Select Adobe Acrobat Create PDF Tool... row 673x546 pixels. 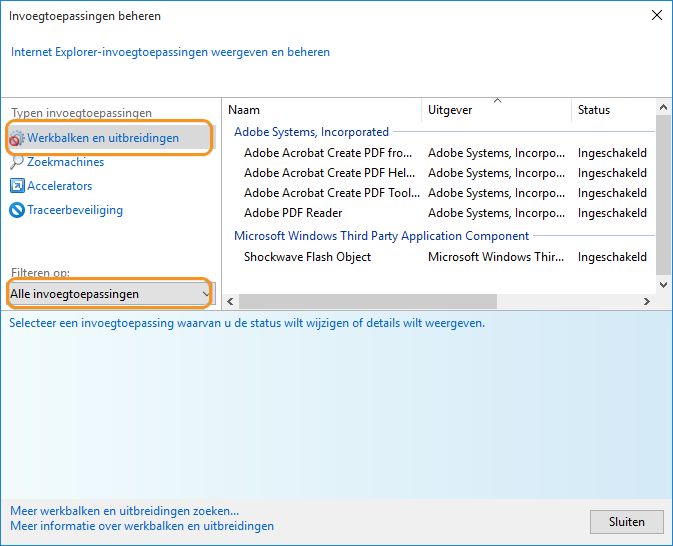coord(440,193)
